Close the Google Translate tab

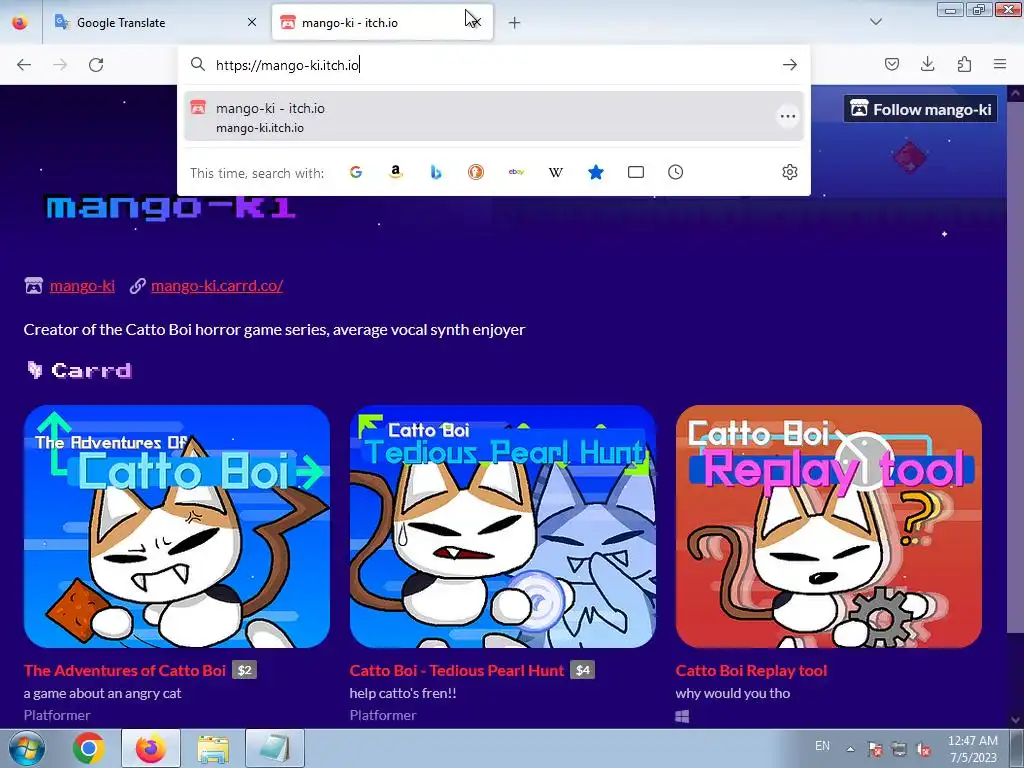[252, 22]
